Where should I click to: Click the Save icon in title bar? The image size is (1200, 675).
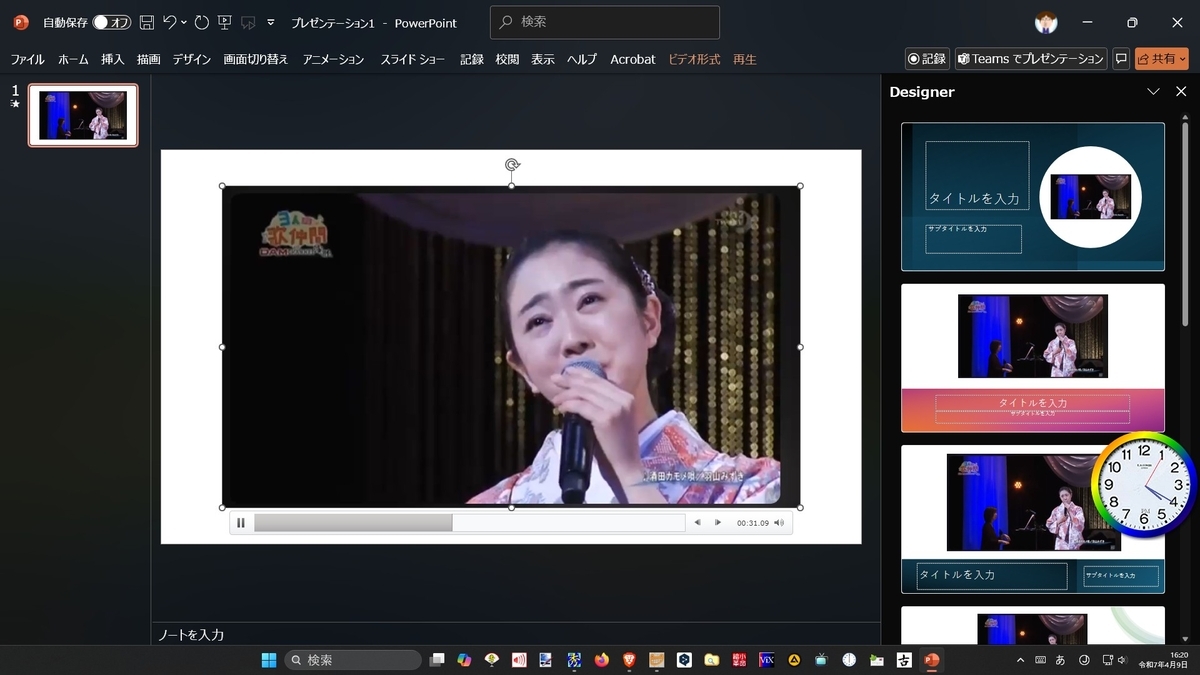[x=147, y=22]
